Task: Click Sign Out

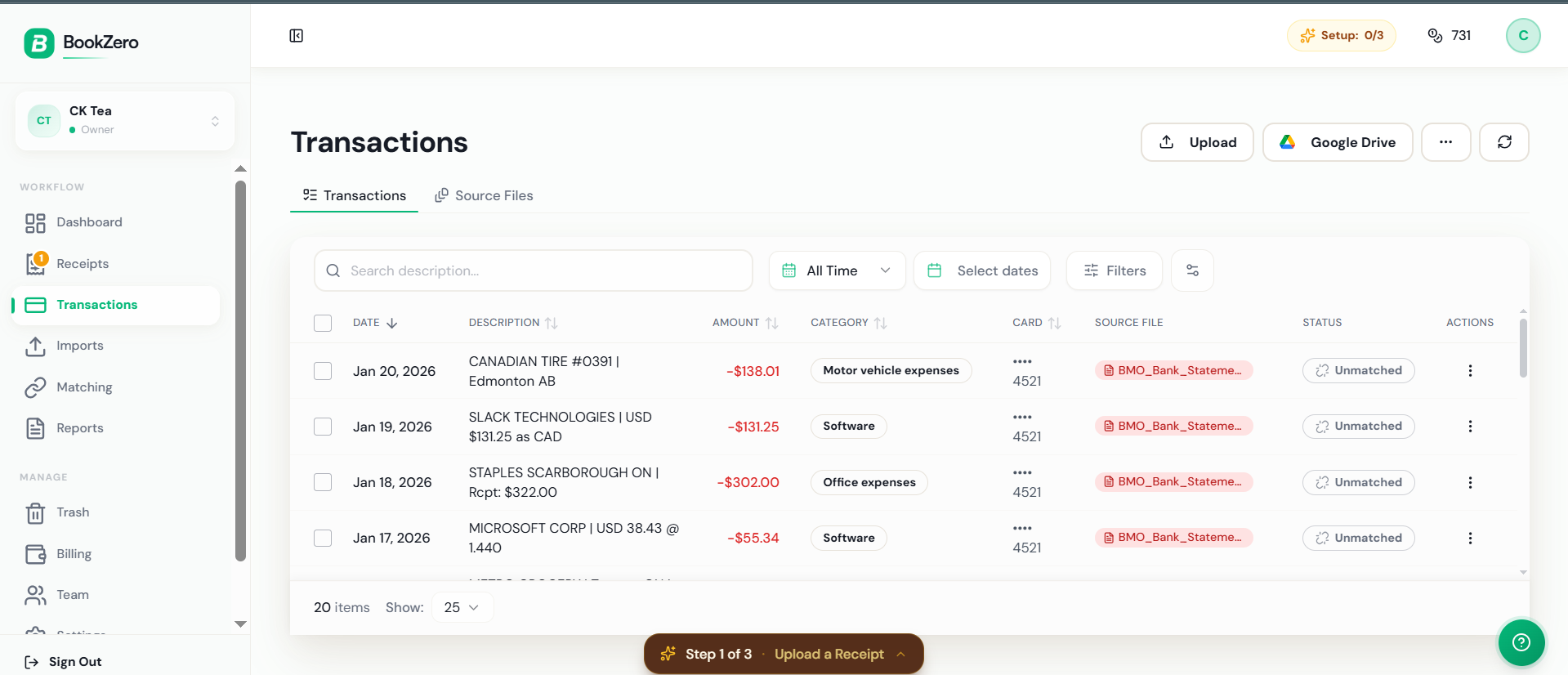Action: (x=64, y=662)
